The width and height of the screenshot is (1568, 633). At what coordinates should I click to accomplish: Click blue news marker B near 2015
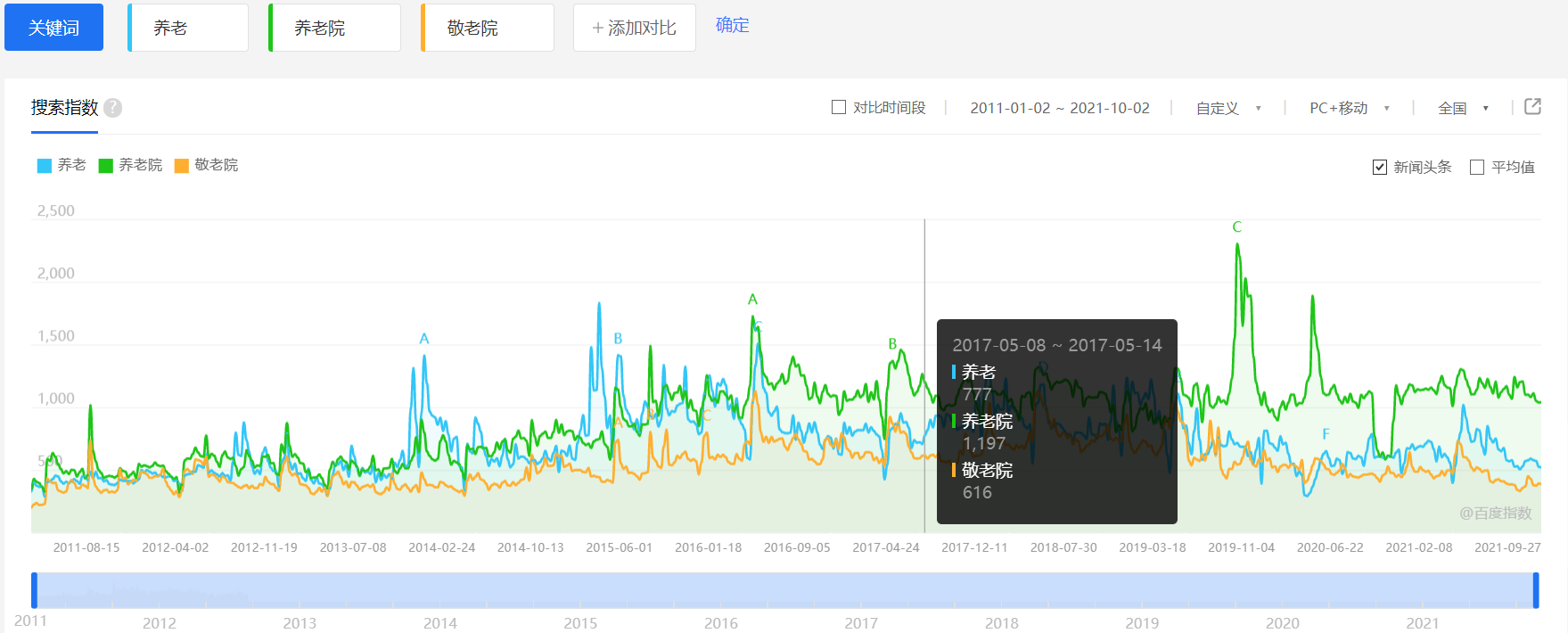[x=618, y=339]
